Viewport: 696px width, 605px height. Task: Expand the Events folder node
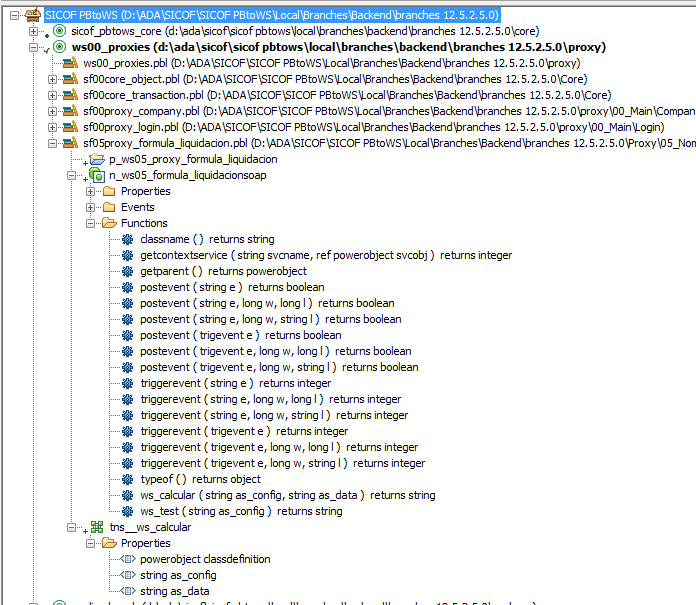[90, 207]
